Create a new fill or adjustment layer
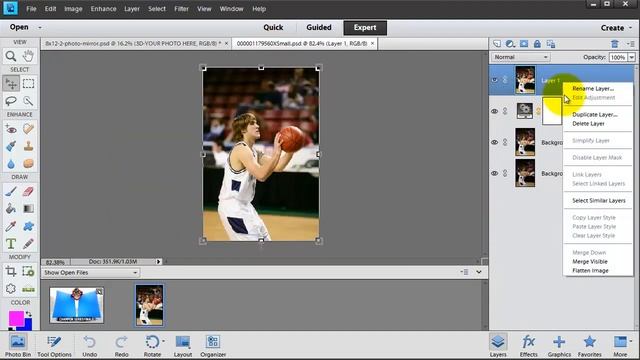The width and height of the screenshot is (640, 360). [510, 44]
